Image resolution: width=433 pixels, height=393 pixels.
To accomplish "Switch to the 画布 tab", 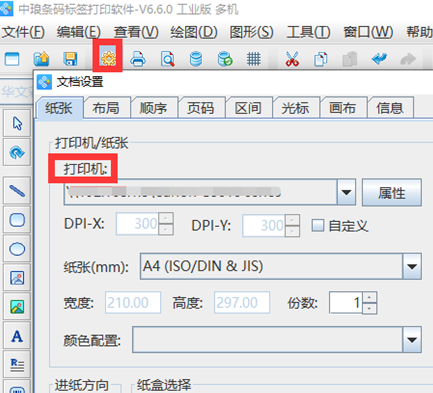I will tap(342, 108).
